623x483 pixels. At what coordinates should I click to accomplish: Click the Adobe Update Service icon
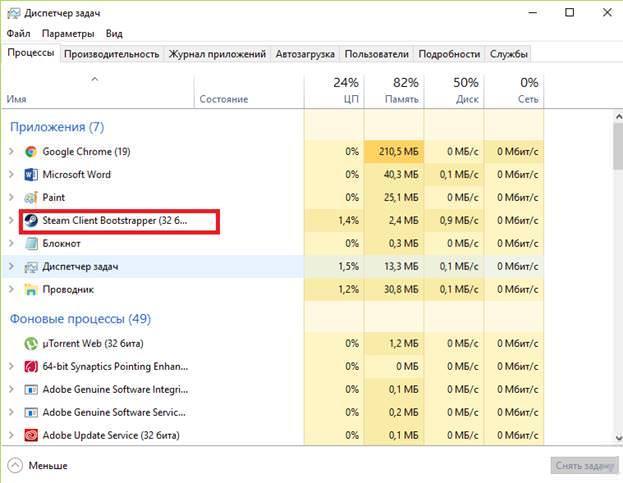pyautogui.click(x=31, y=435)
